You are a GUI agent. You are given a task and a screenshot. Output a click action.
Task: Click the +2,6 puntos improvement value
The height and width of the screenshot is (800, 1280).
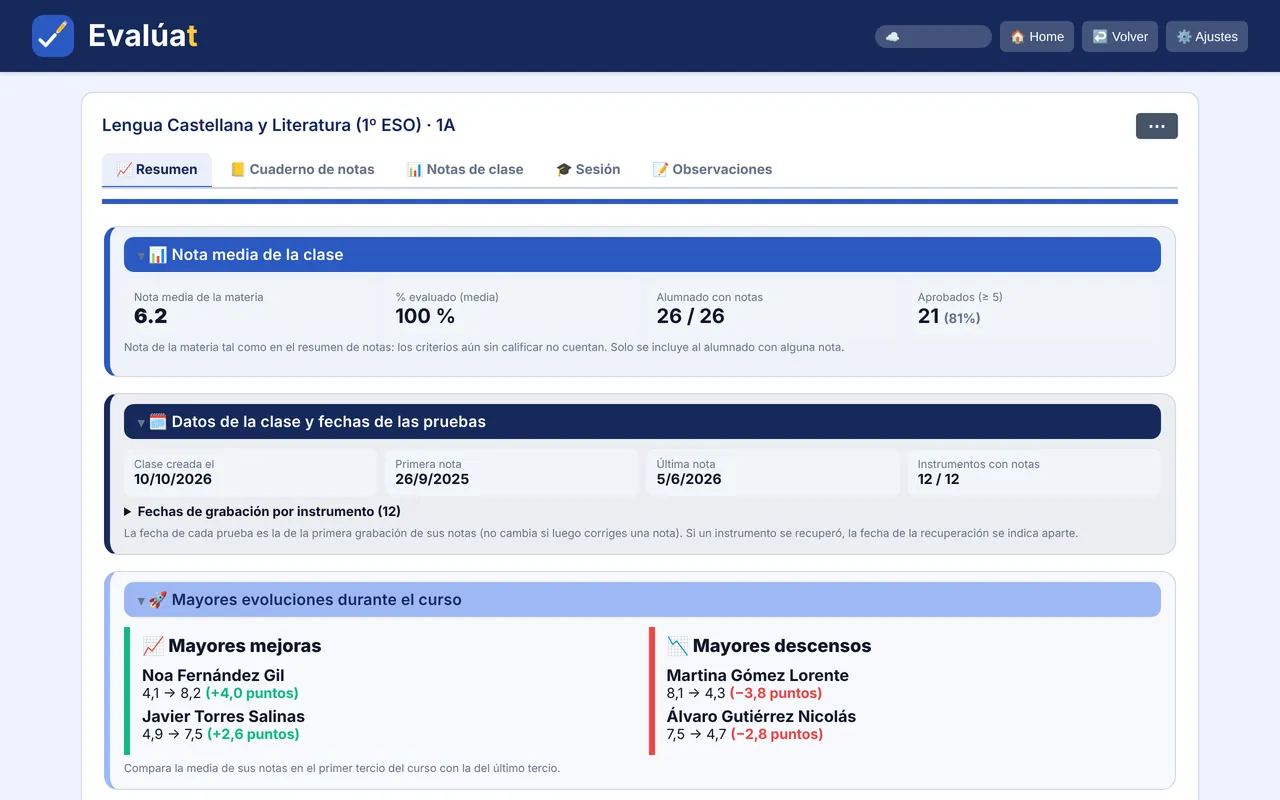253,734
